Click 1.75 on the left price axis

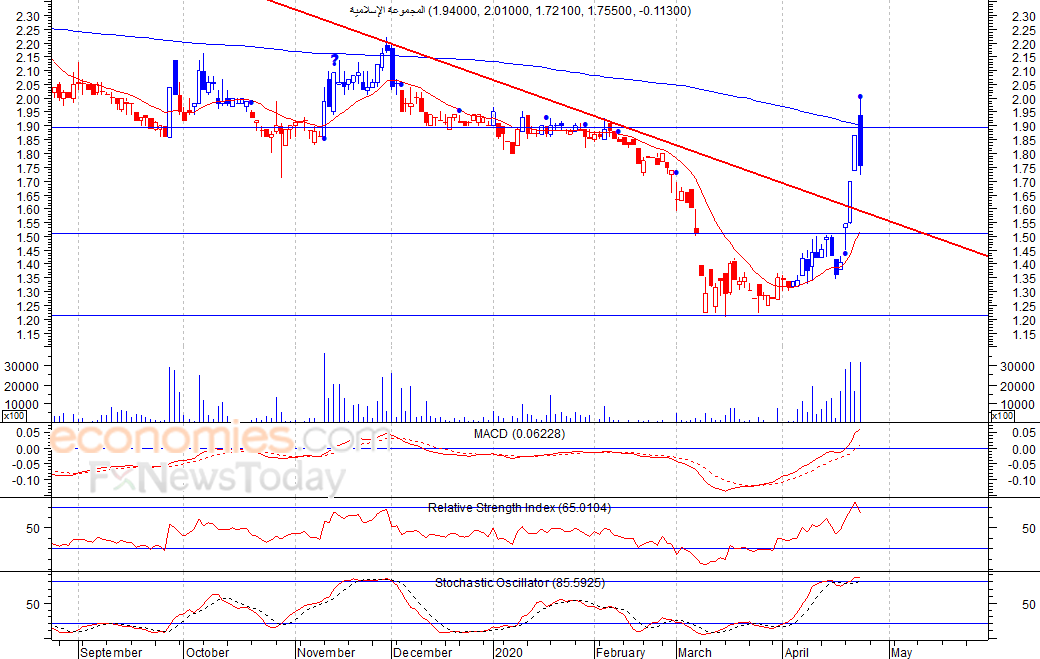[x=27, y=168]
